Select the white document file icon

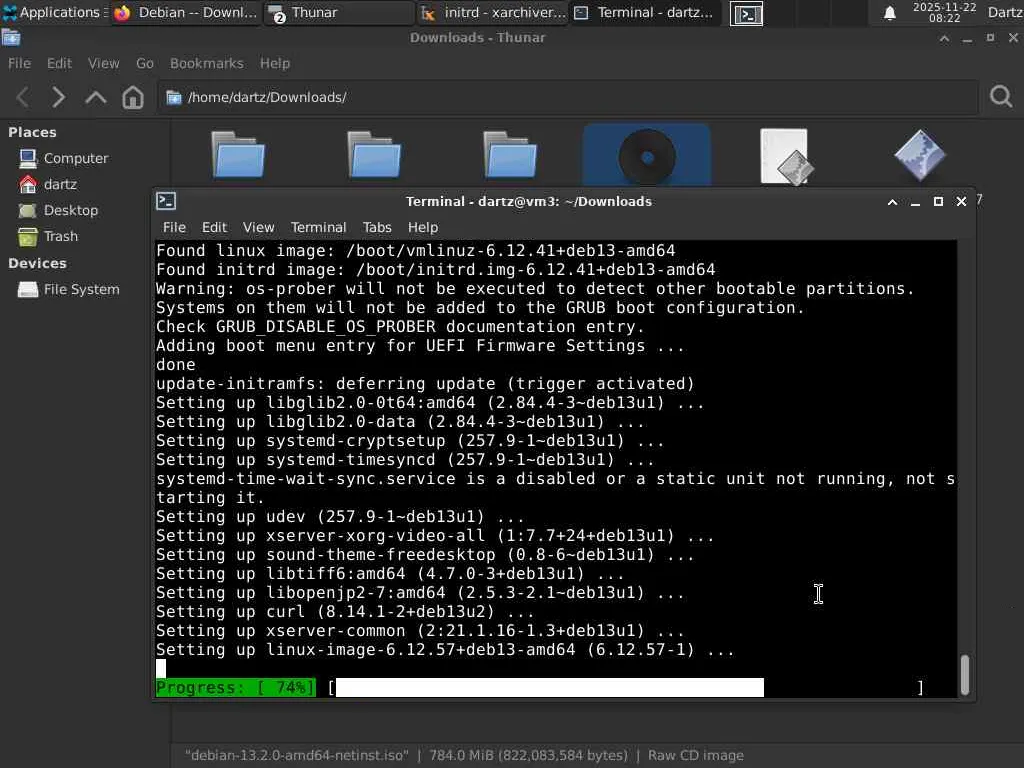coord(786,157)
